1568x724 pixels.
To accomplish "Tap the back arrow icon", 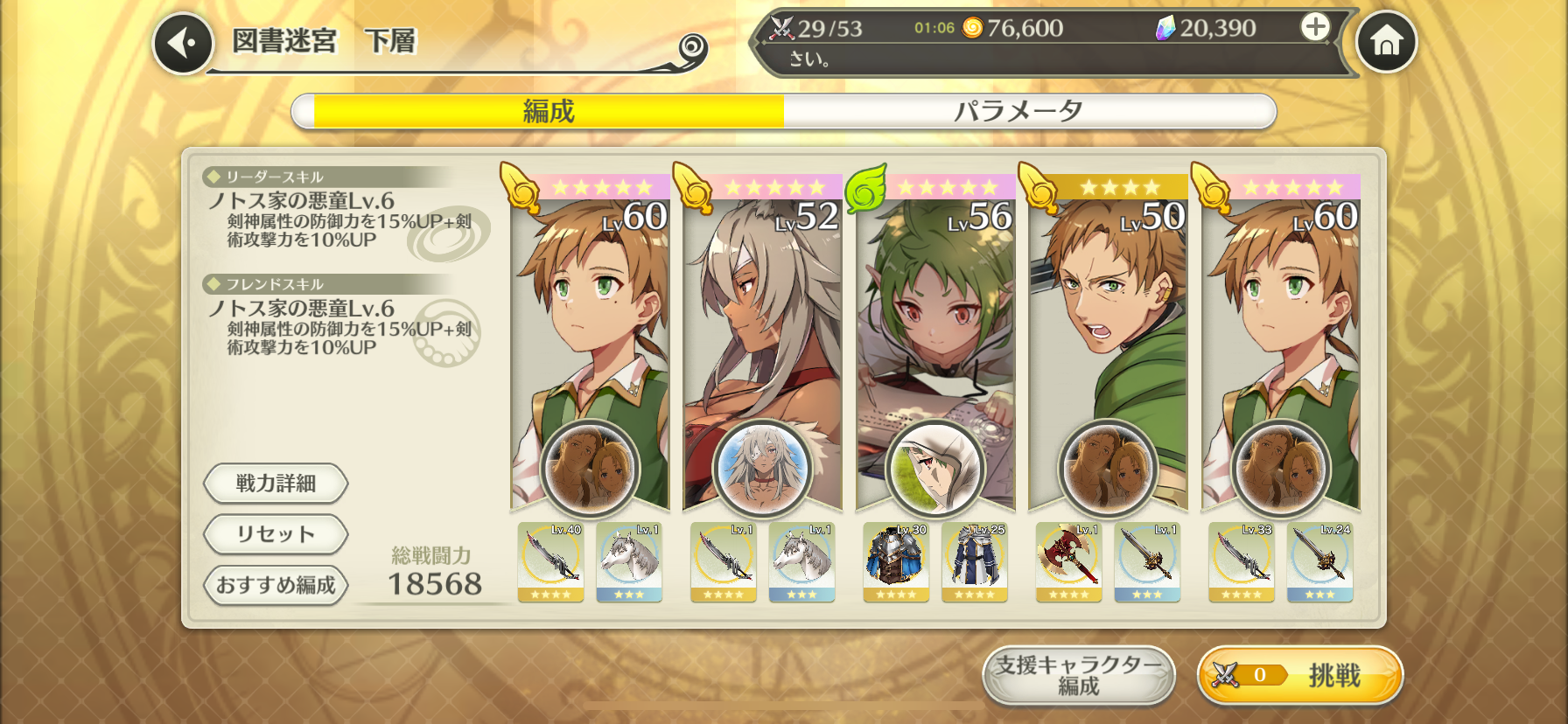I will pos(183,43).
